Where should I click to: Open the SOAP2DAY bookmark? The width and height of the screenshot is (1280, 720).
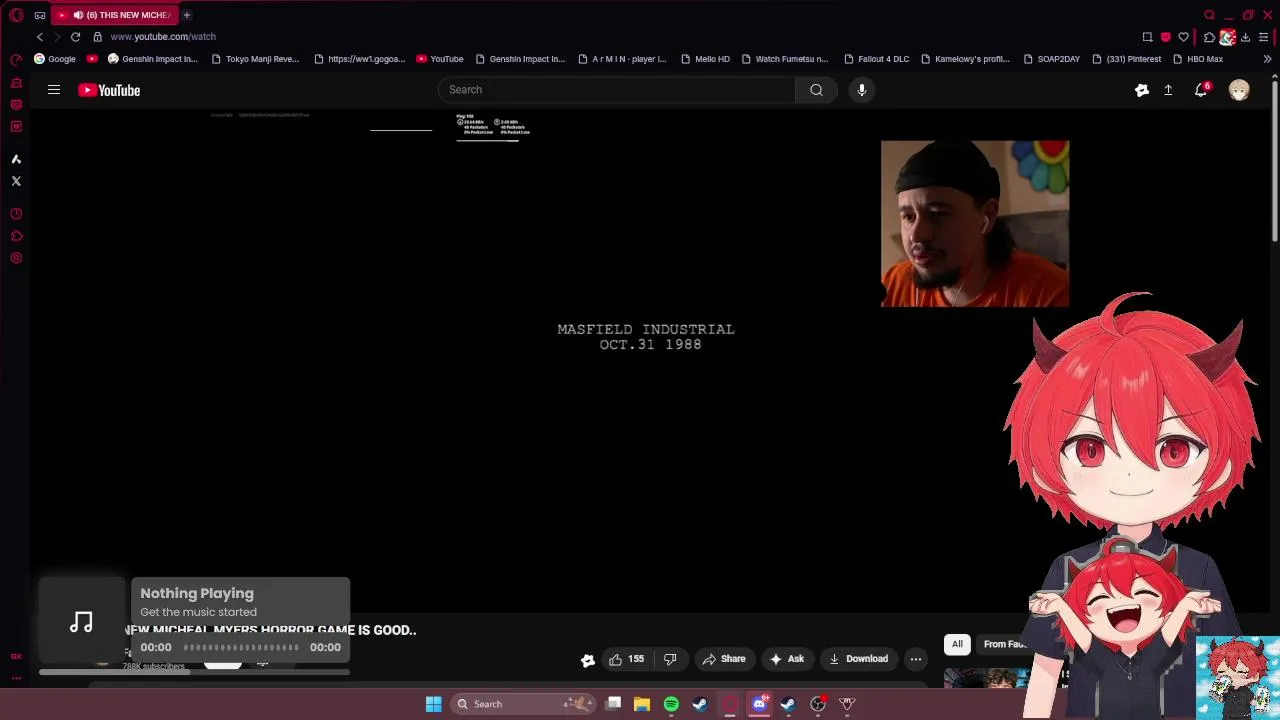tap(1051, 59)
